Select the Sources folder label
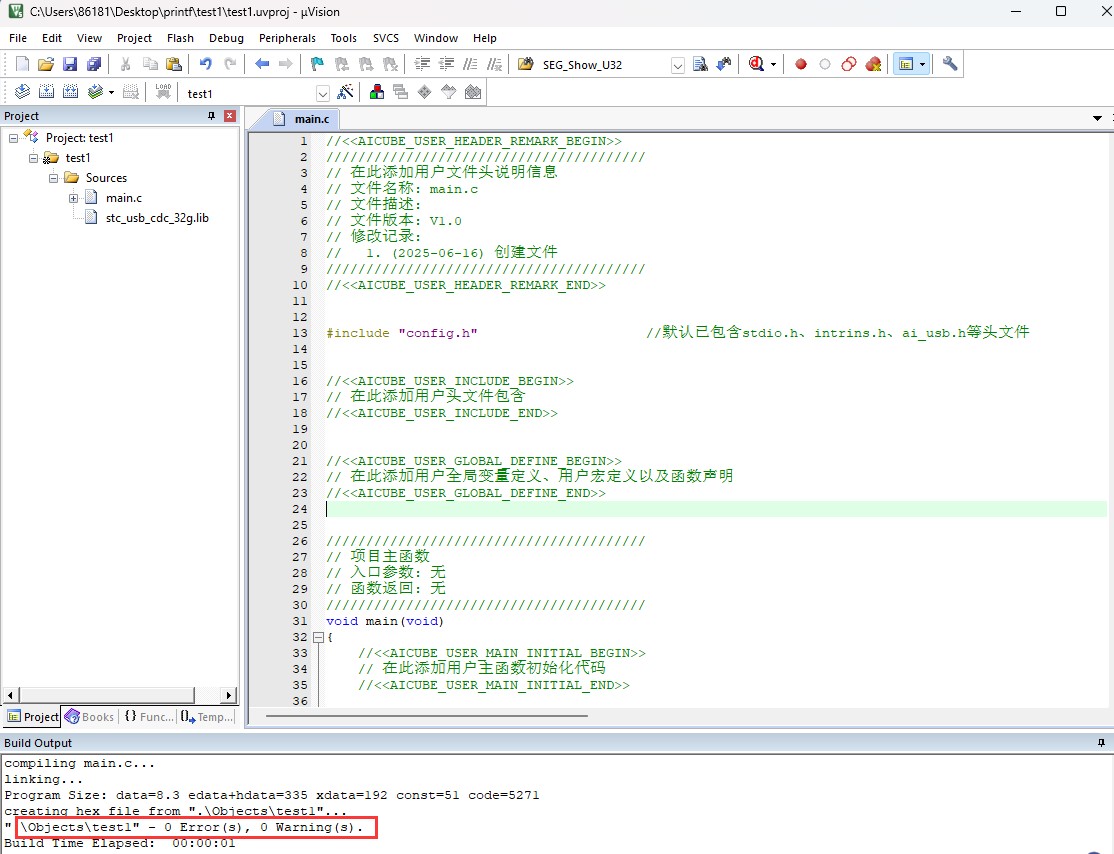This screenshot has height=854, width=1114. point(107,178)
